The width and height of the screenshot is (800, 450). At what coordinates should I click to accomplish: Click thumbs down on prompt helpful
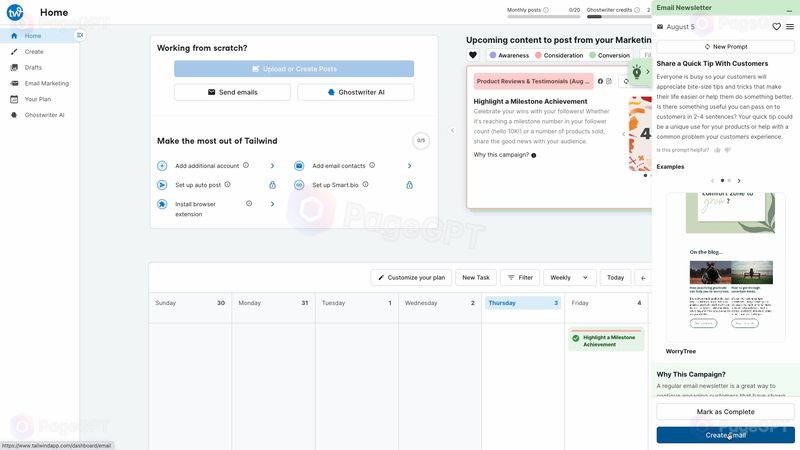[728, 150]
